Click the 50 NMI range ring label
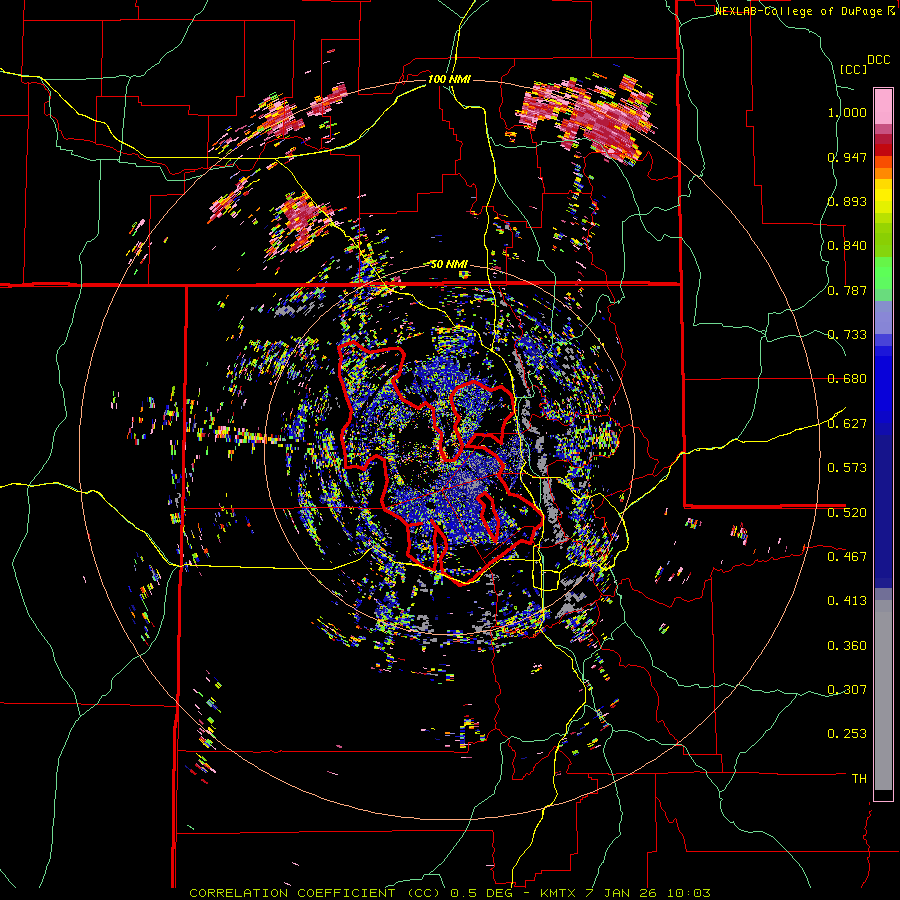 coord(449,264)
